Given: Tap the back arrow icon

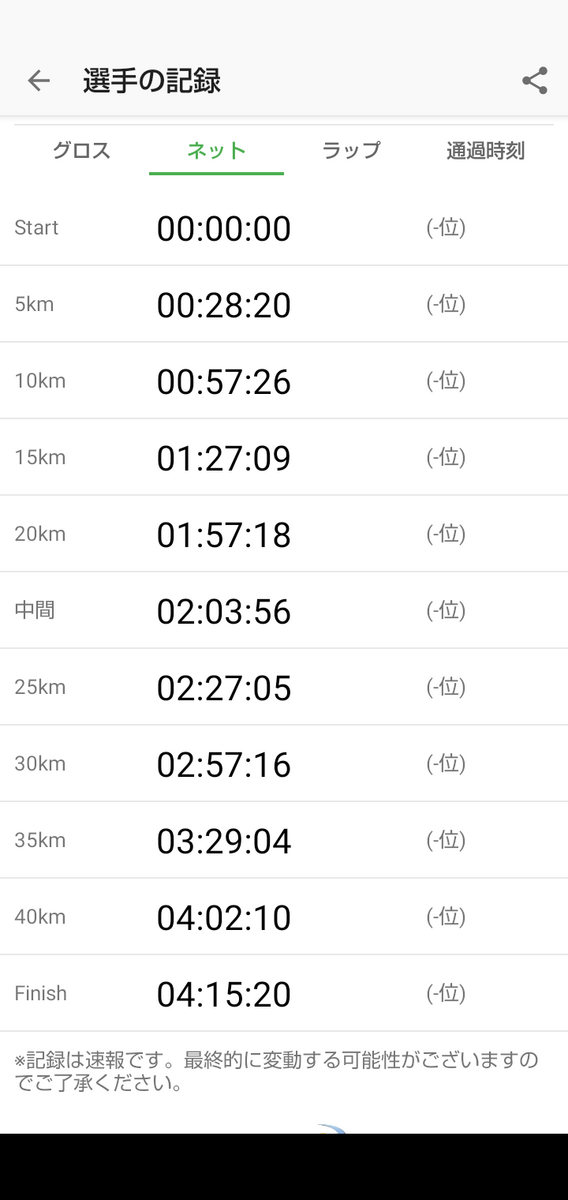Looking at the screenshot, I should coord(39,81).
